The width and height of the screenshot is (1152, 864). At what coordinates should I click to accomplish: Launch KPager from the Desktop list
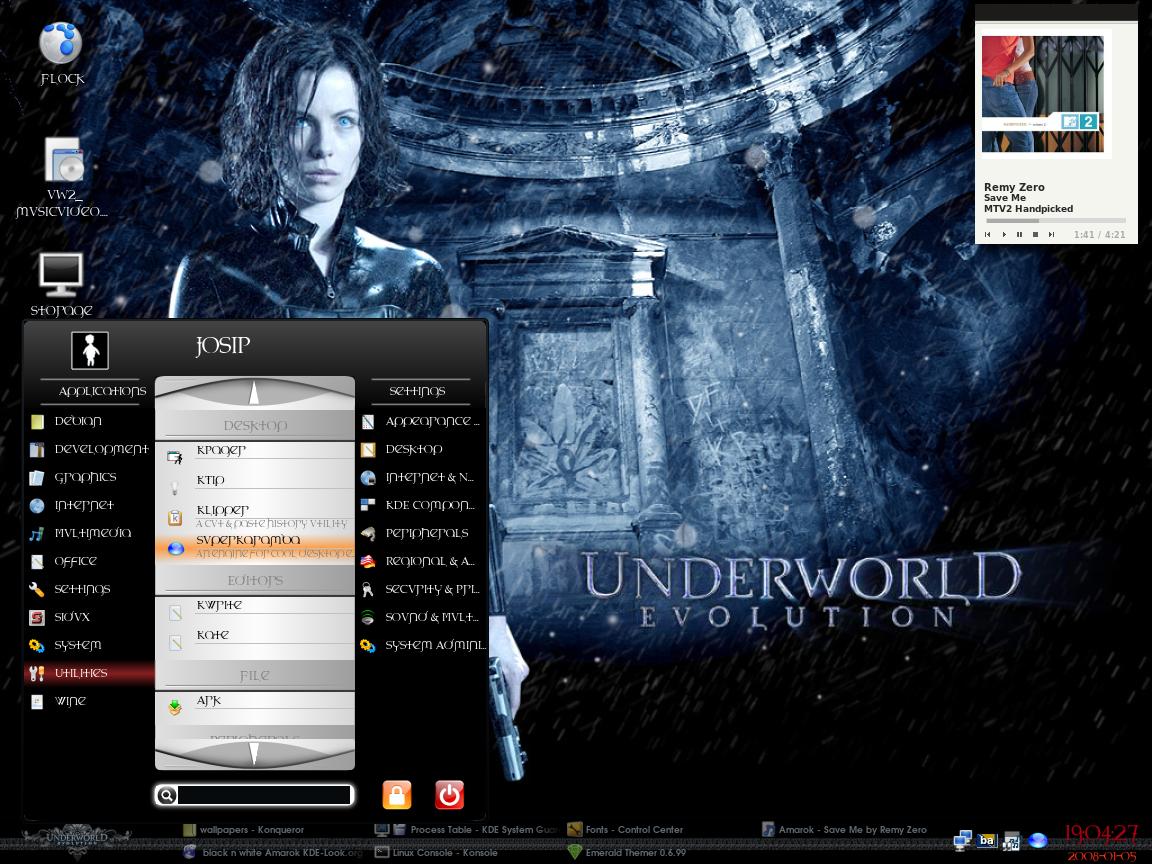[x=255, y=457]
